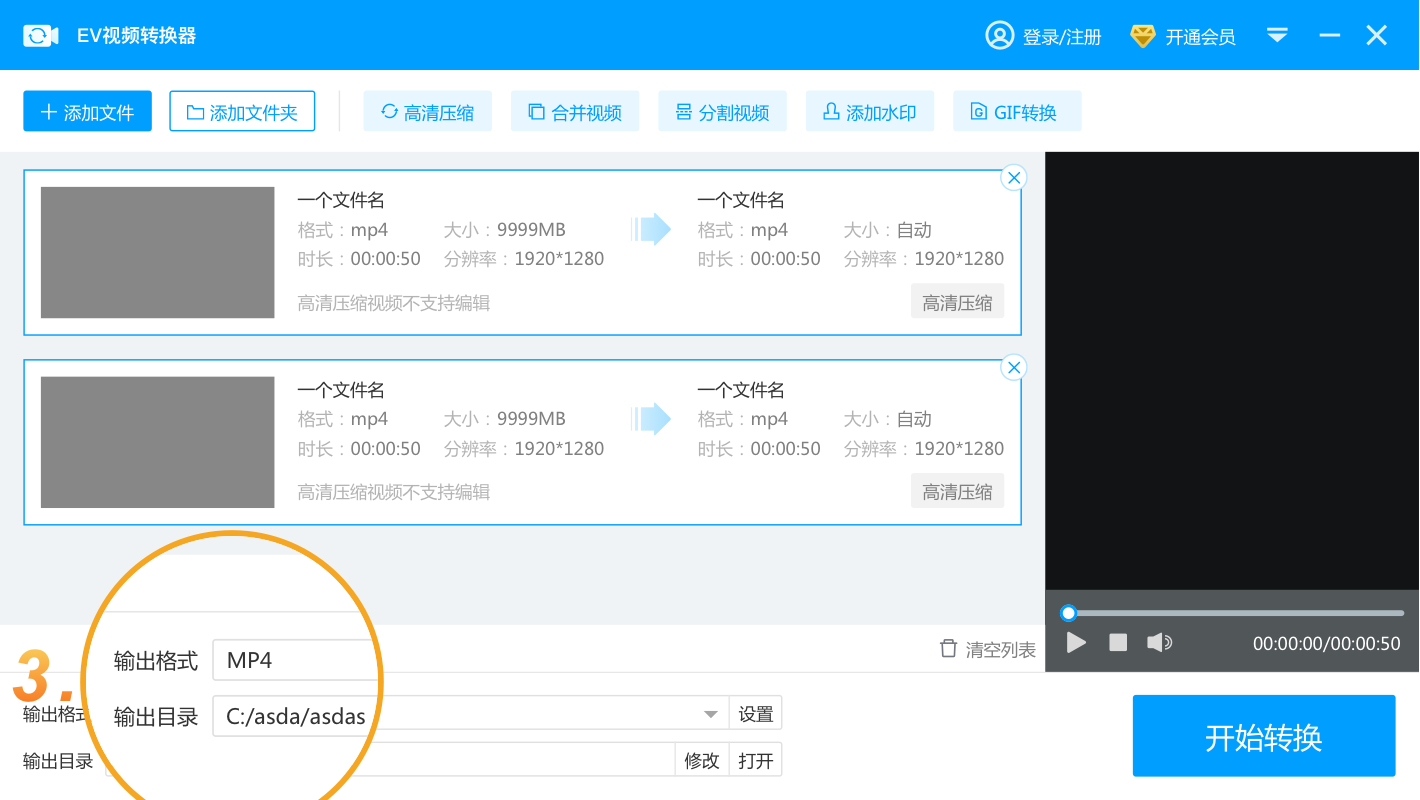Open the 开通会员 membership page
Viewport: 1420px width, 800px height.
coord(1183,36)
